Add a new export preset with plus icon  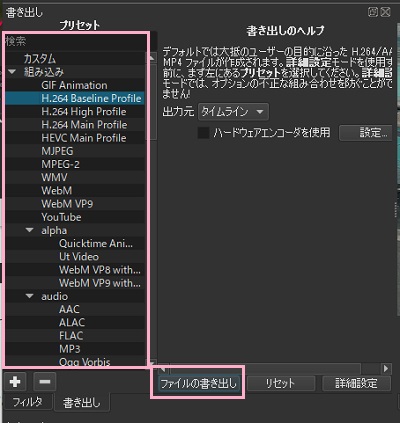coord(15,381)
